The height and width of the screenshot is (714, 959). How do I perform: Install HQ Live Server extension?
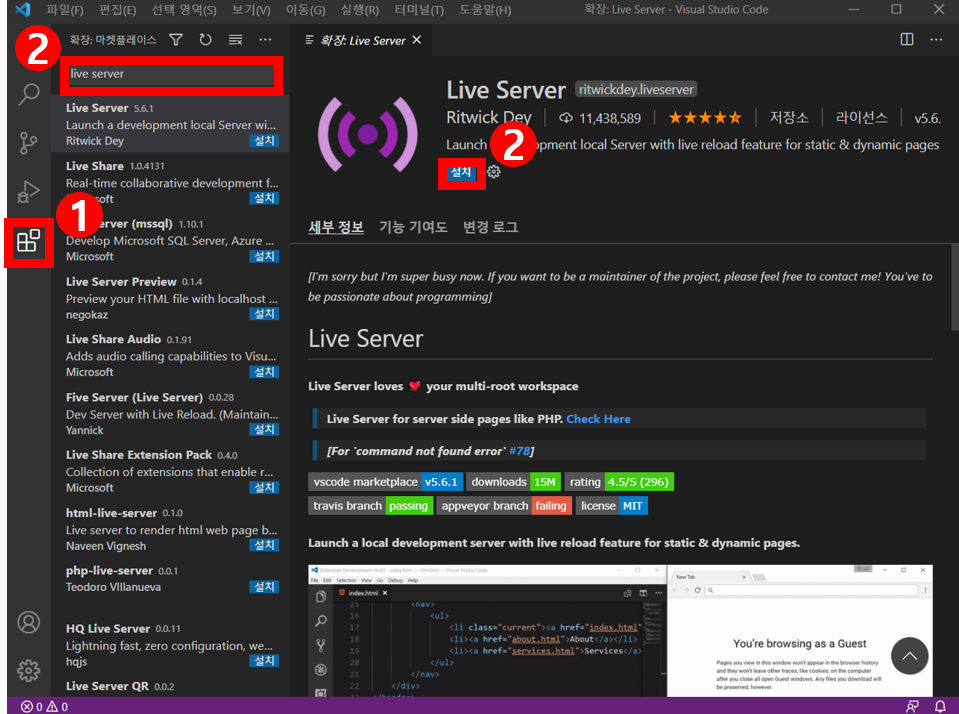(264, 661)
